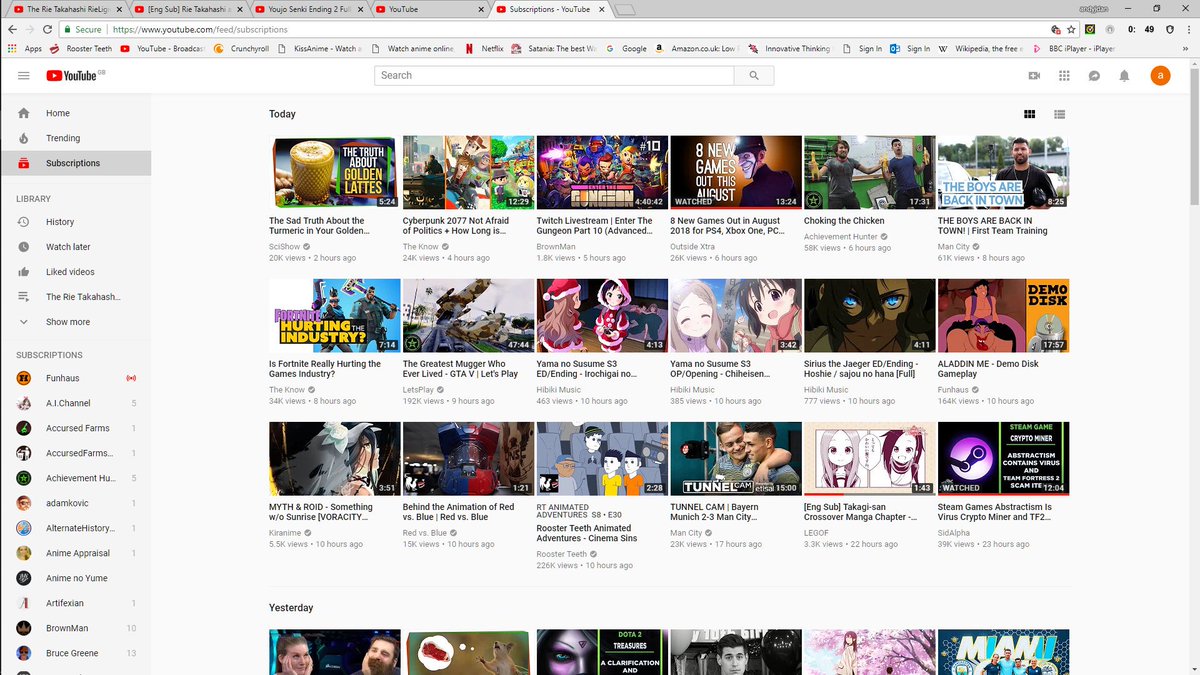Click the Artifexian channel avatar
Viewport: 1200px width, 675px height.
coord(24,603)
